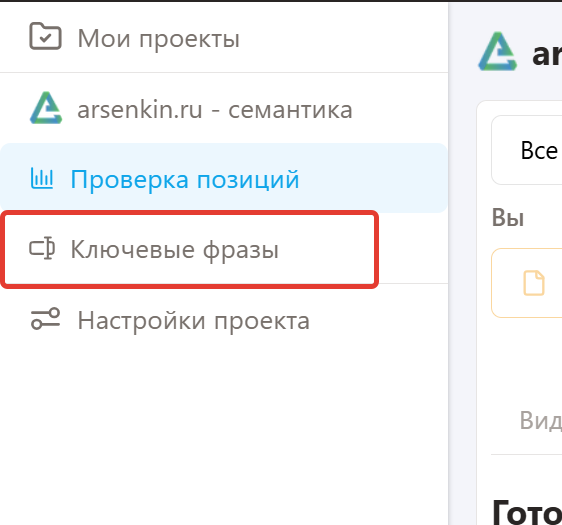The width and height of the screenshot is (562, 525).
Task: Open the Проверка позиций section
Action: [185, 179]
